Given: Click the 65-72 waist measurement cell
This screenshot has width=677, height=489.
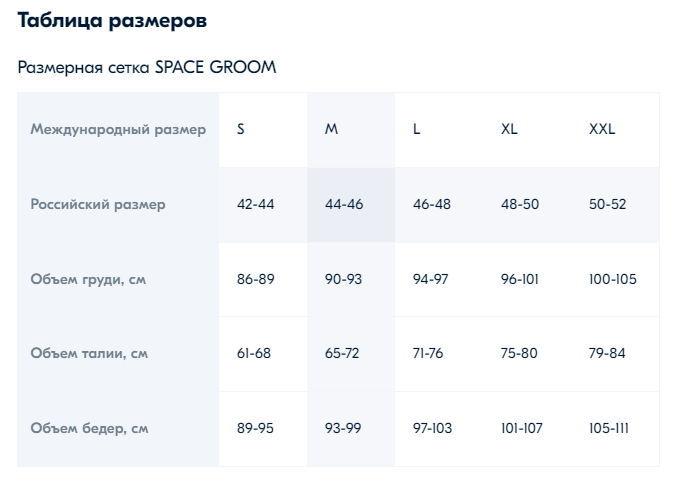Looking at the screenshot, I should (343, 354).
